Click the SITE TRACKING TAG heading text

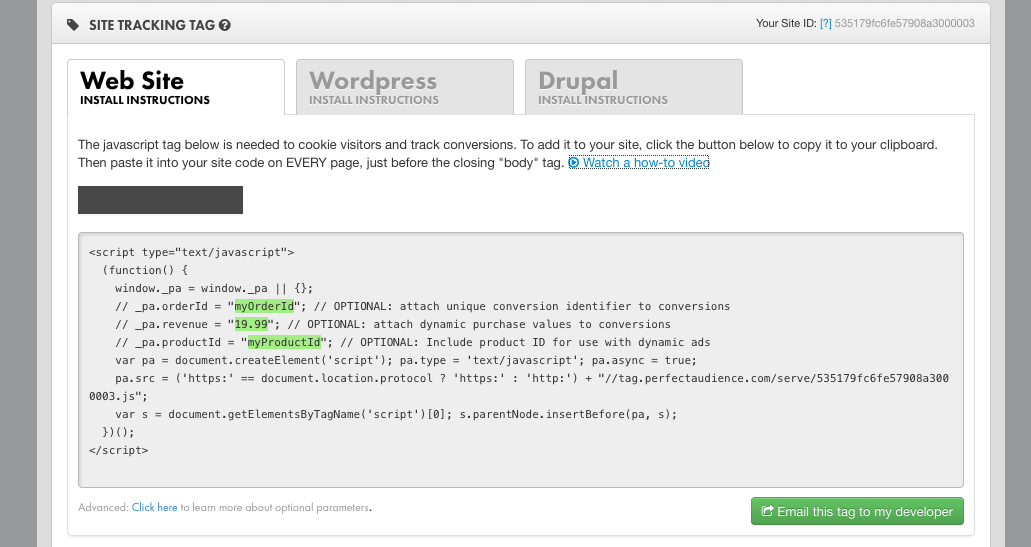[x=152, y=25]
